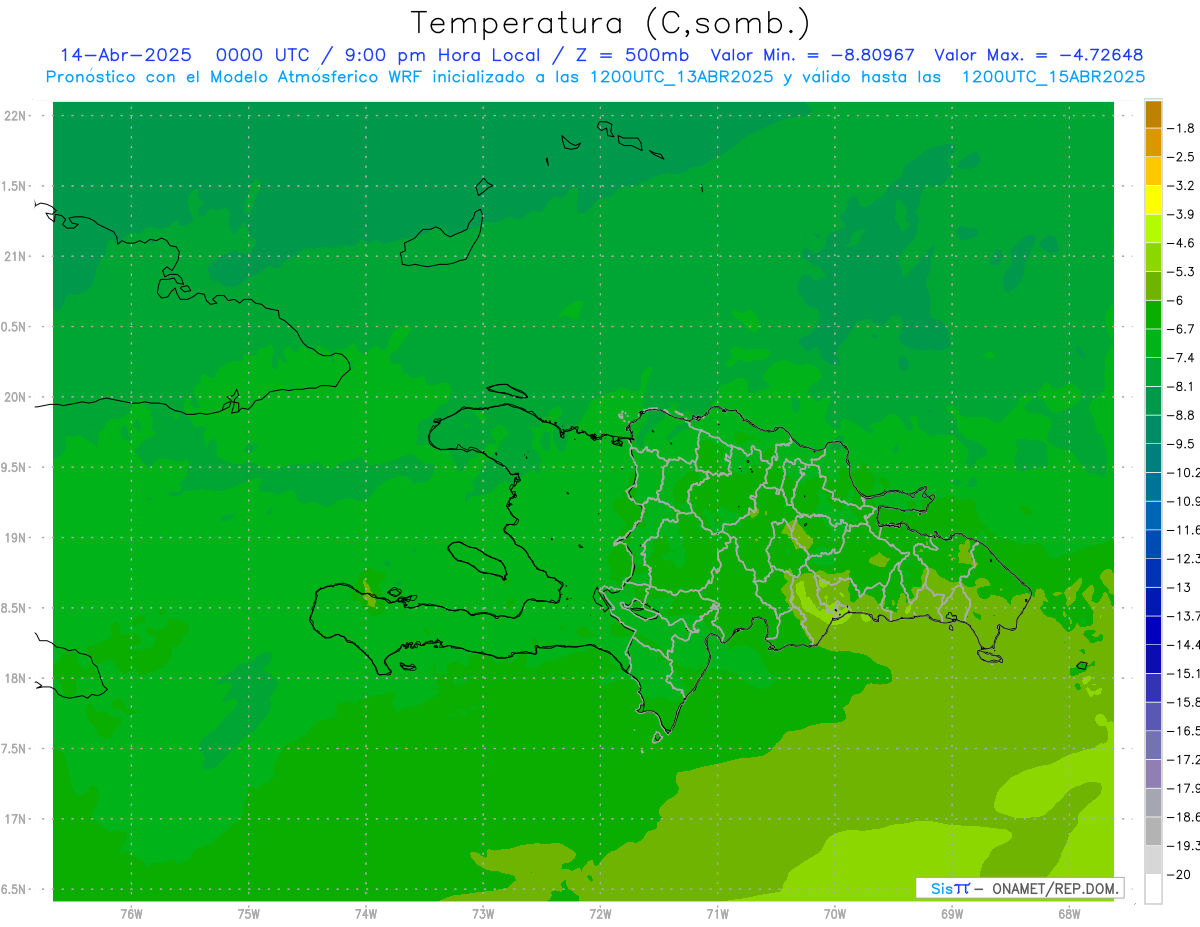
Task: Click the "-6.7" colorbar label
Action: [x=1181, y=329]
